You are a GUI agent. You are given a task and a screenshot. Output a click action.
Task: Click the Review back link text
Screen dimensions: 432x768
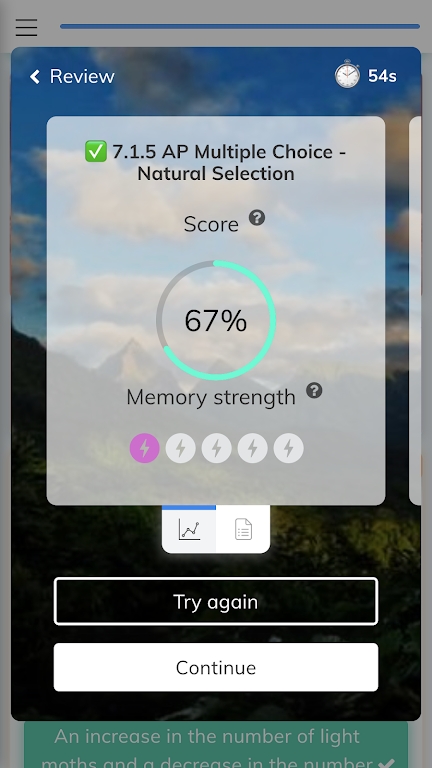pos(82,76)
